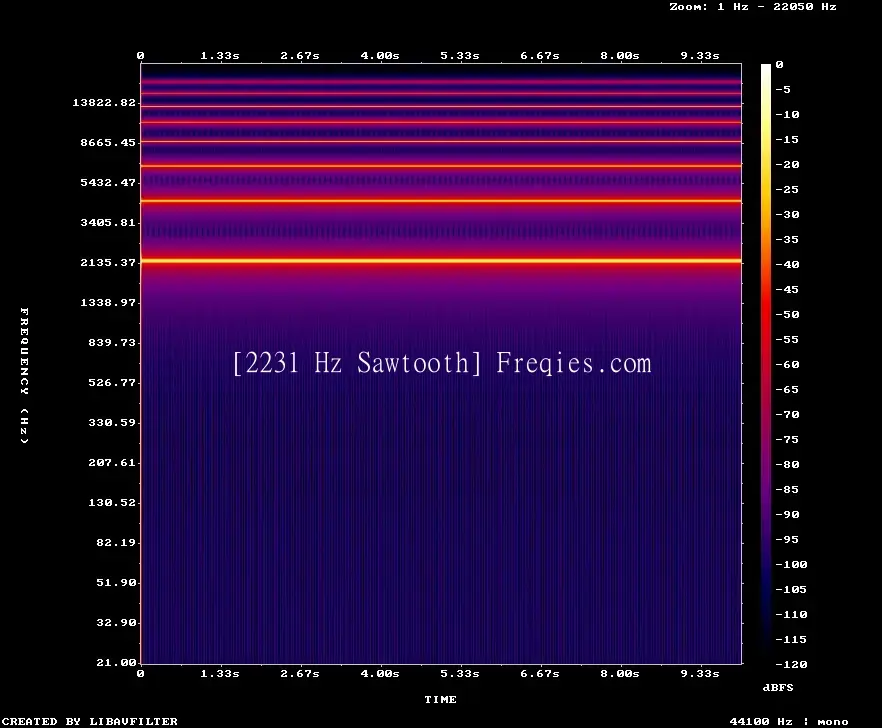Click the Zoom: 1 Hz - 22050 Hz text
This screenshot has width=882, height=728.
(x=753, y=7)
